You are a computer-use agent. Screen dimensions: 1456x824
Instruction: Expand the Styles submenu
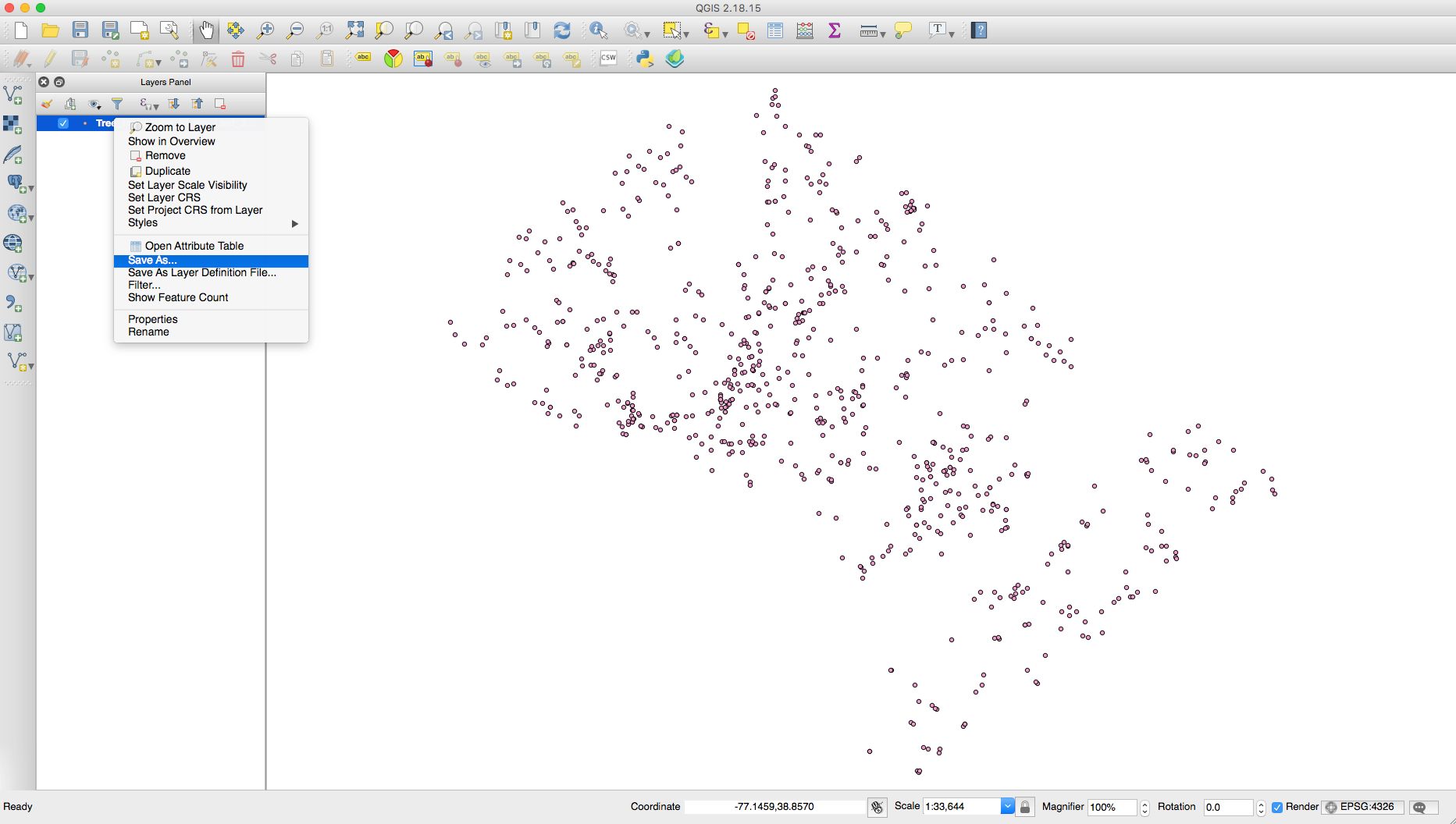[x=294, y=223]
